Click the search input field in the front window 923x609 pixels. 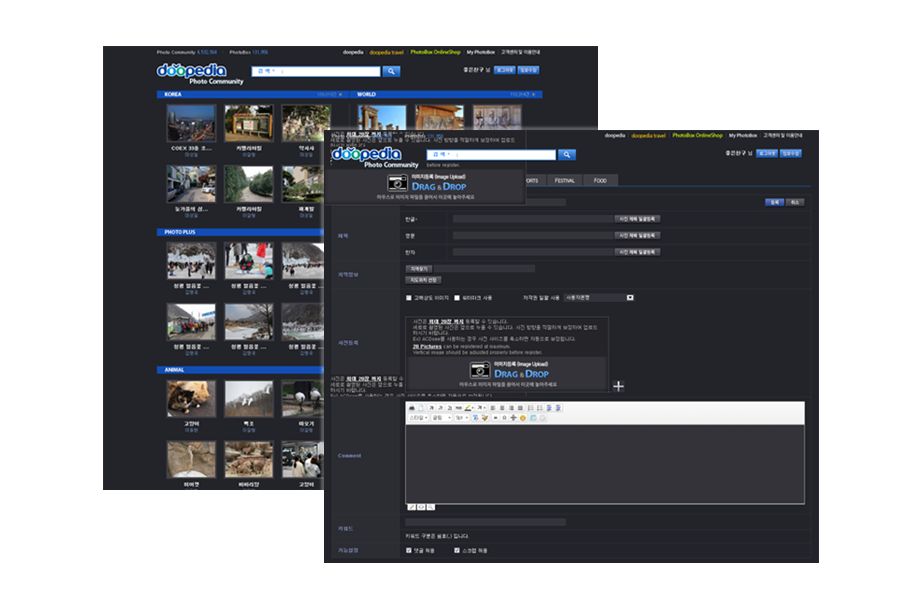coord(491,155)
